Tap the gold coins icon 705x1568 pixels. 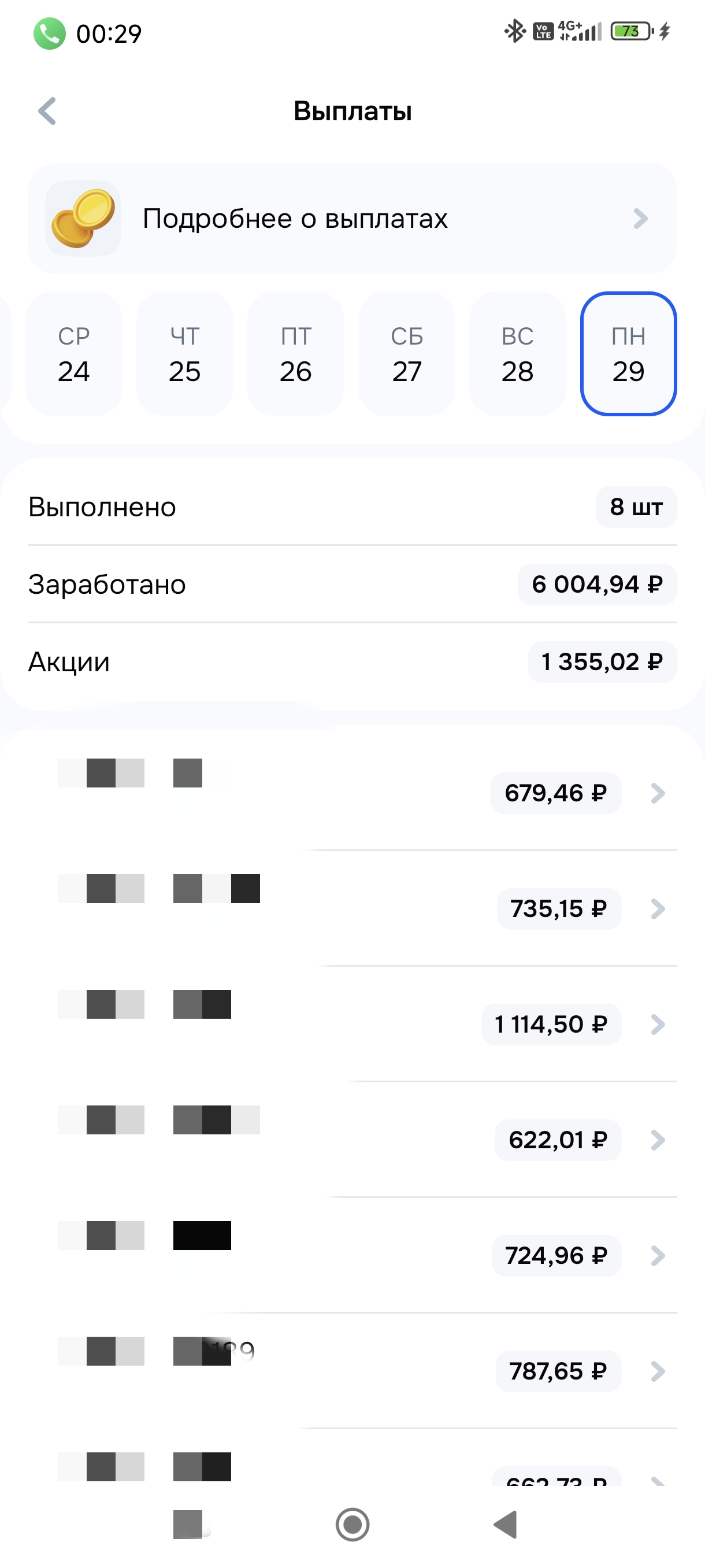83,219
